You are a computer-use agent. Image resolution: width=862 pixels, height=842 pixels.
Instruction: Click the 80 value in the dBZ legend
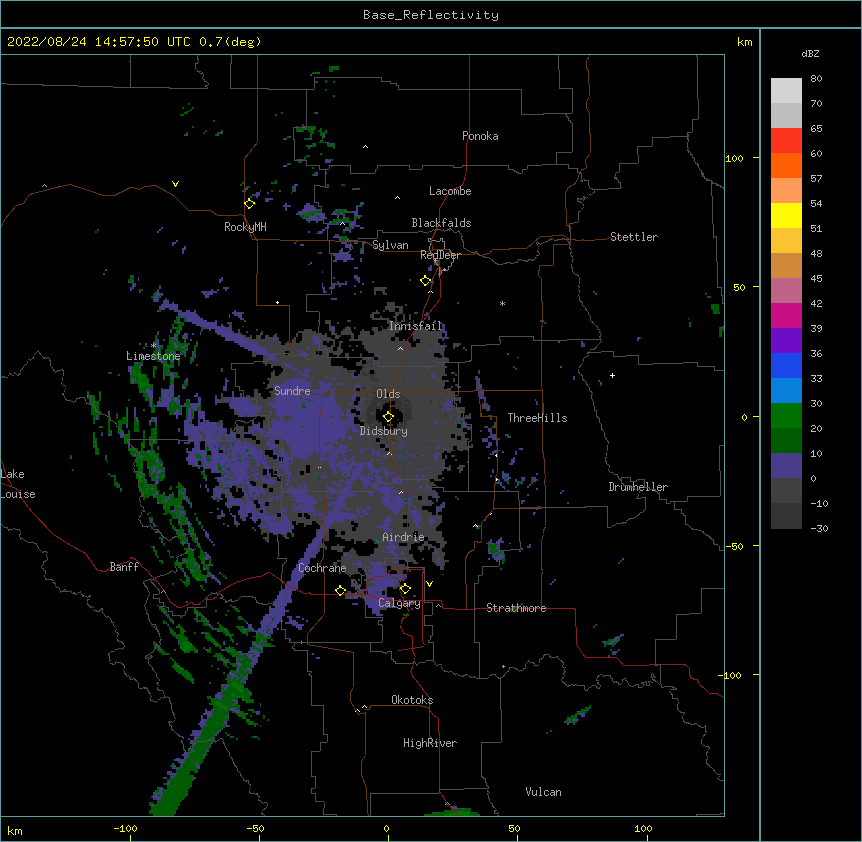[x=816, y=79]
